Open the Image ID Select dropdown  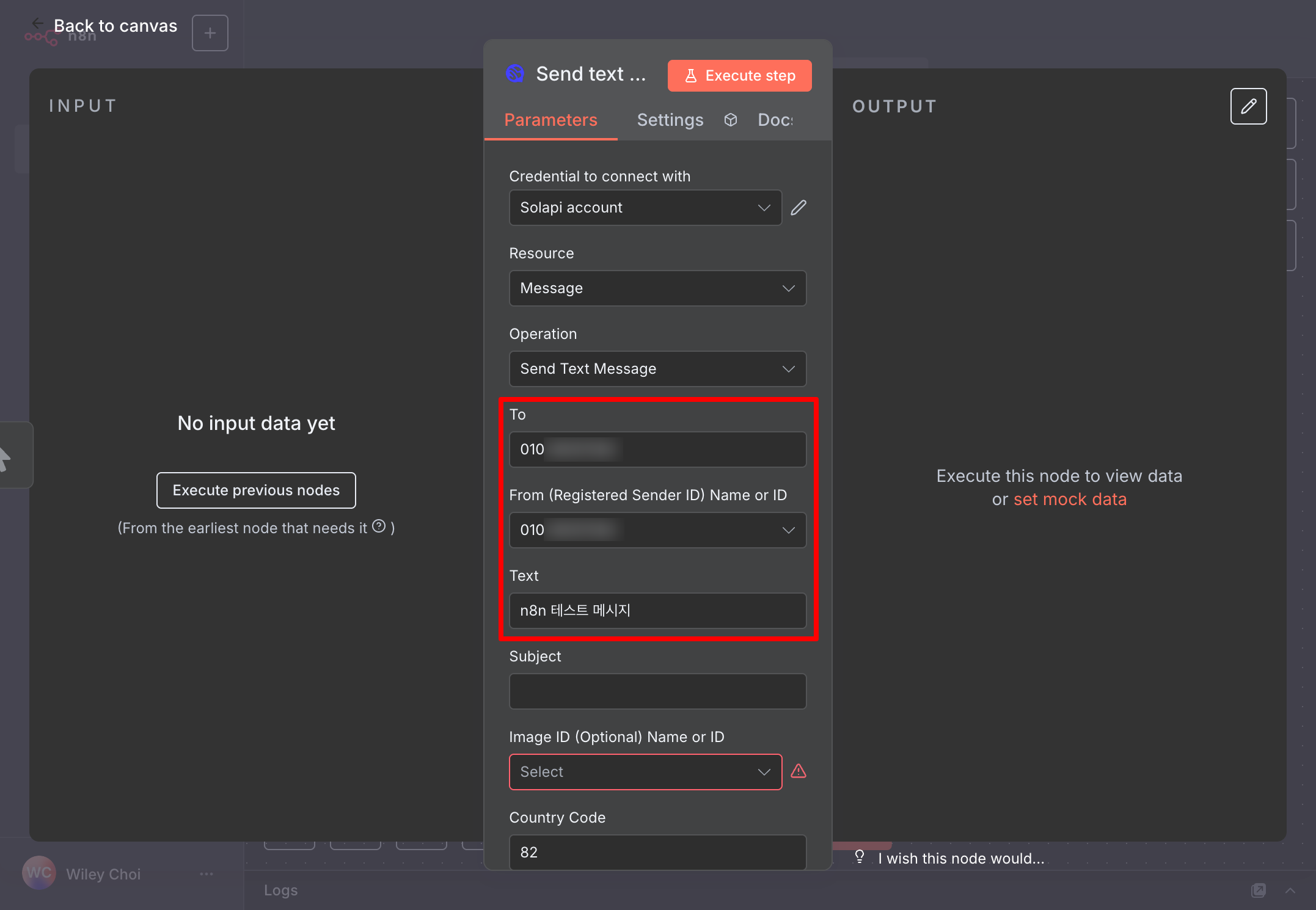(x=645, y=772)
